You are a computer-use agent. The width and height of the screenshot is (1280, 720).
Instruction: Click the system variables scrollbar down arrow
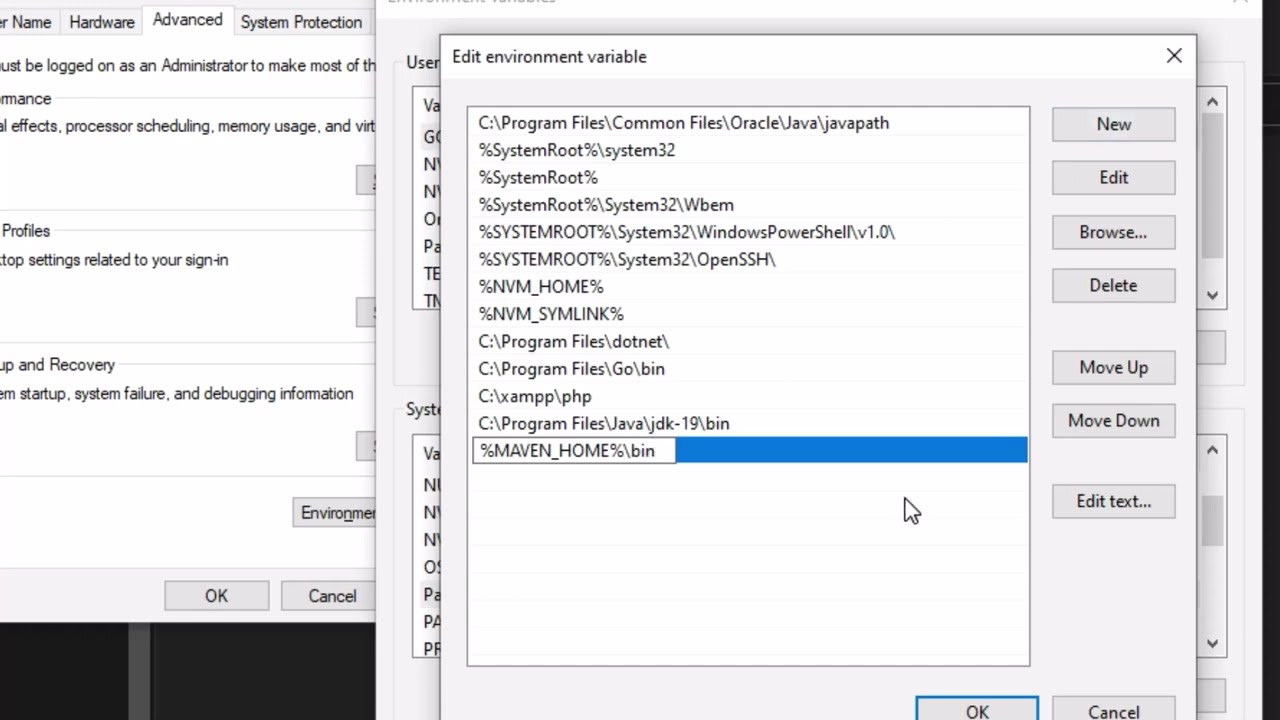pos(1212,643)
